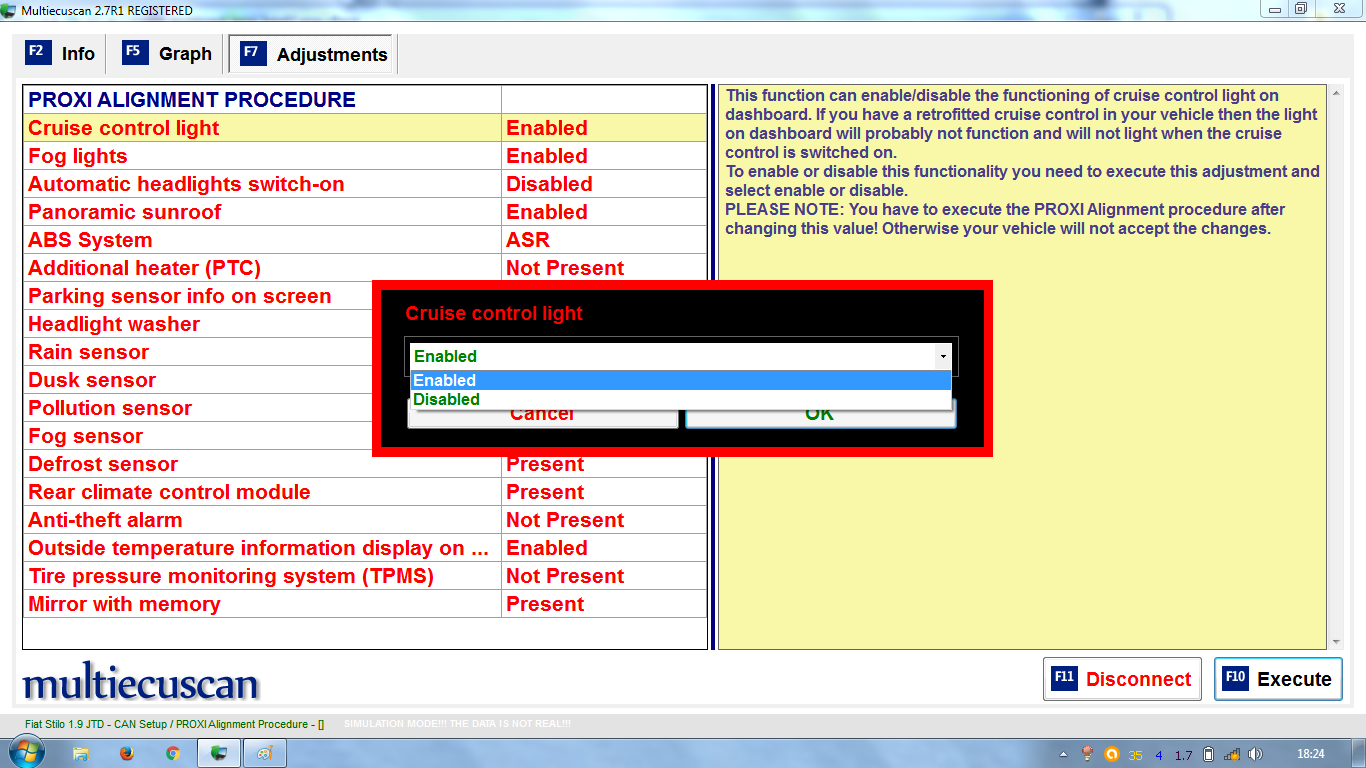Viewport: 1366px width, 768px height.
Task: Click Present value for Mirror with memory
Action: click(545, 604)
